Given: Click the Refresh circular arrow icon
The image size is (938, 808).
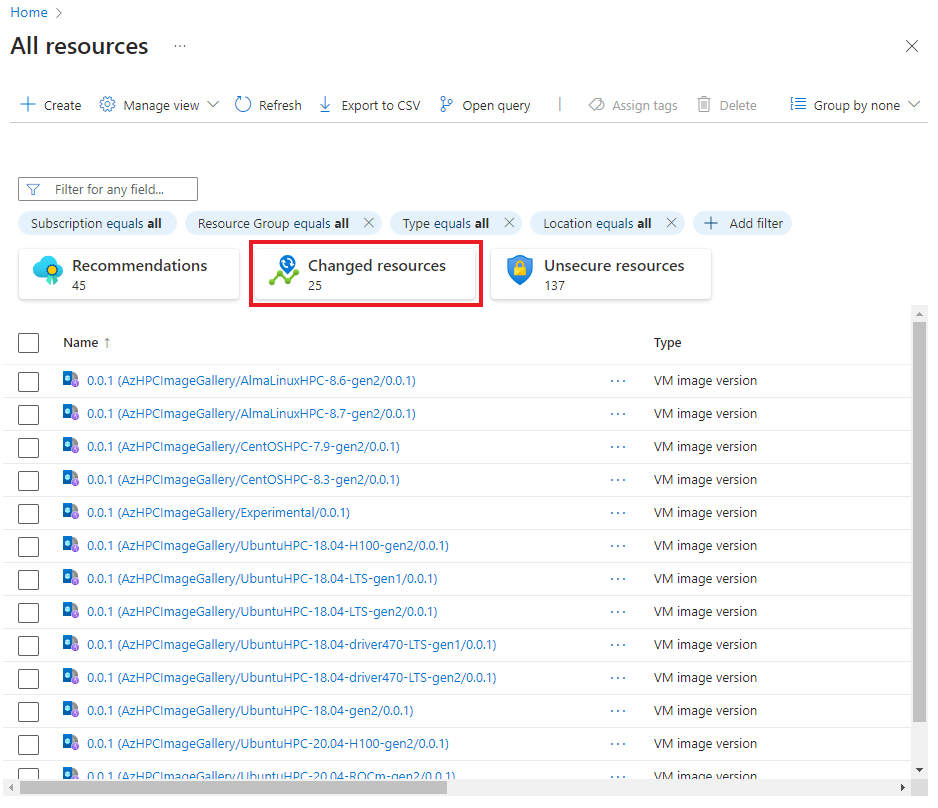Looking at the screenshot, I should click(243, 105).
